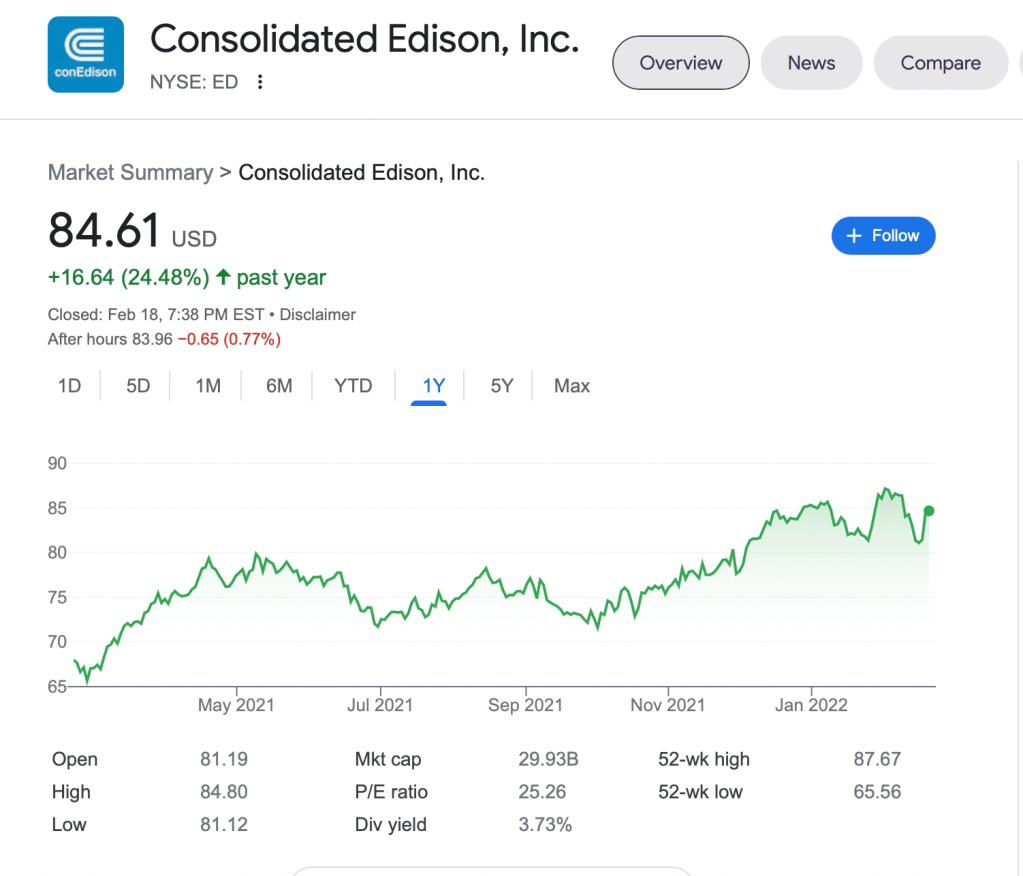Show the 6M chart range
Viewport: 1023px width, 876px height.
click(279, 386)
